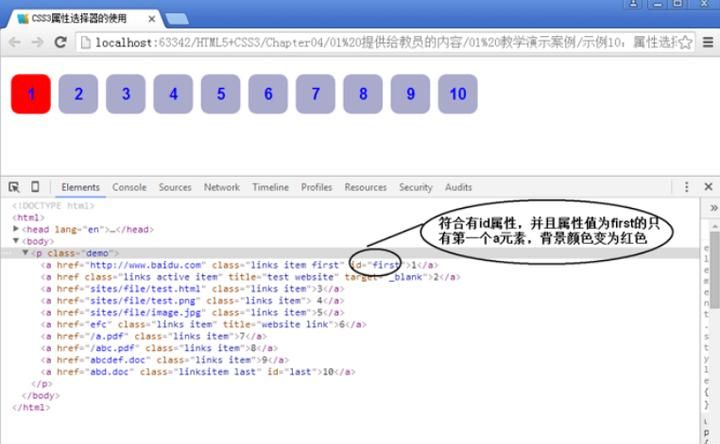The width and height of the screenshot is (720, 444).
Task: Click the red link box 1
Action: pos(31,94)
